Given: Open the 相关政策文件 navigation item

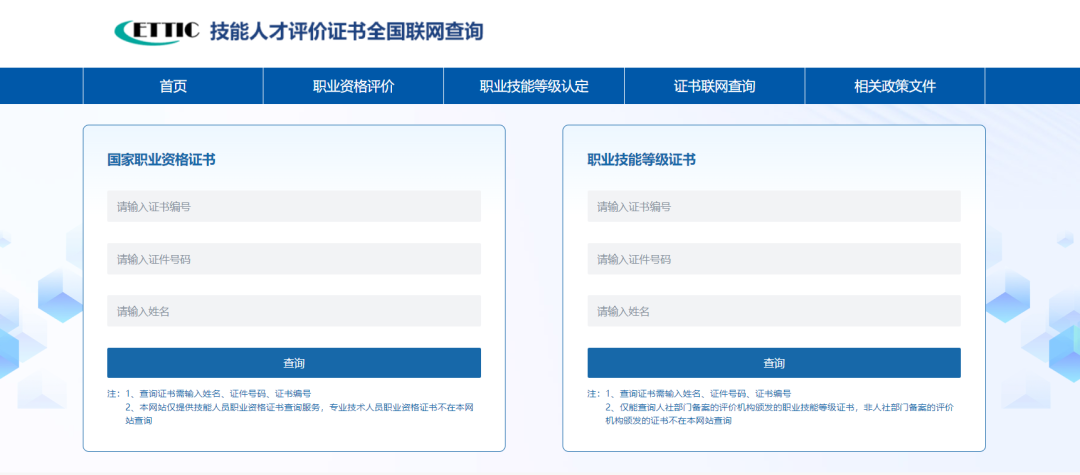Looking at the screenshot, I should coord(894,86).
